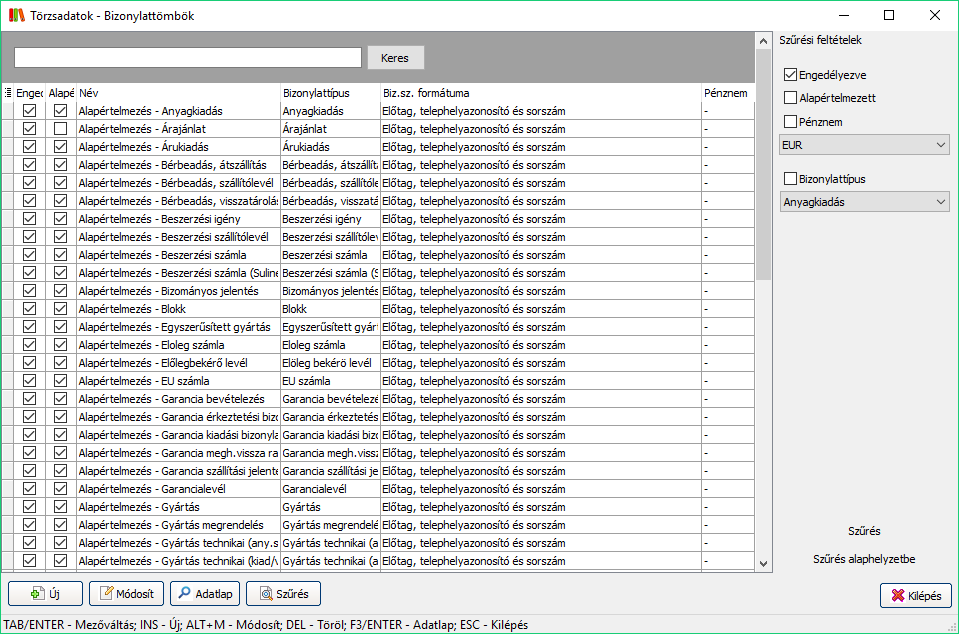Open Adatlap with the magnifier button
959x634 pixels.
(205, 593)
